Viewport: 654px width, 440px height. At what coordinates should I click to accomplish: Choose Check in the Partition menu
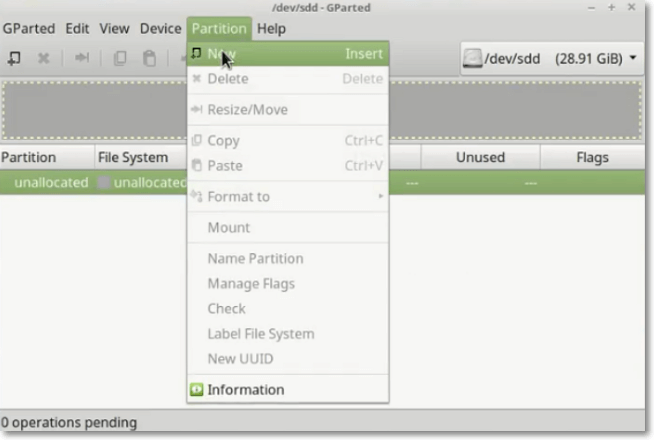click(x=288, y=309)
